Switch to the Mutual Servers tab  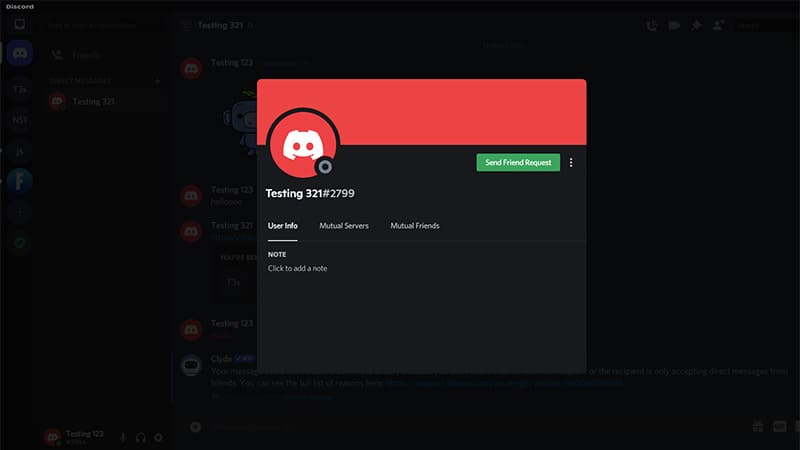click(344, 226)
